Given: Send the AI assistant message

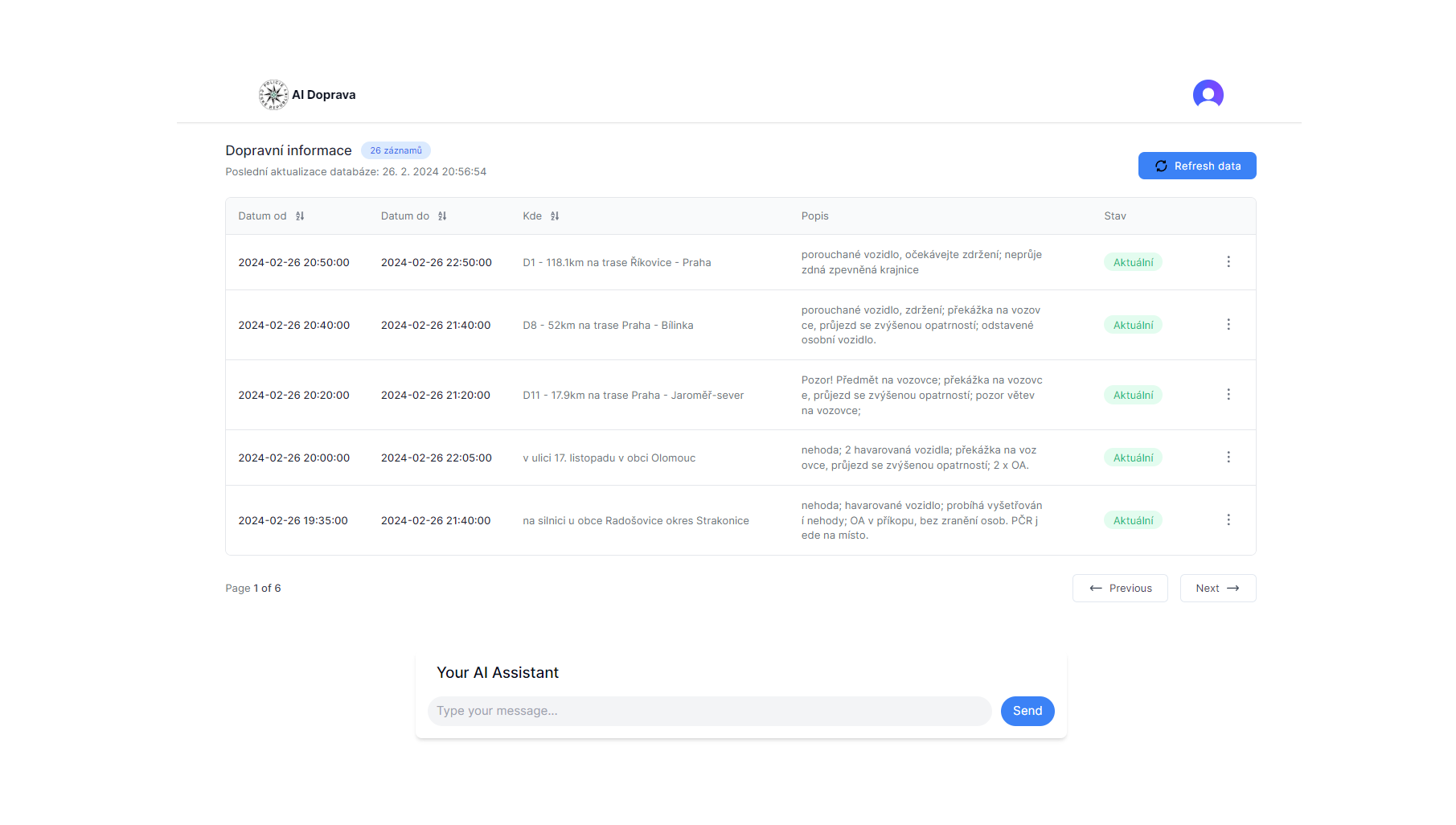Looking at the screenshot, I should click(1027, 711).
